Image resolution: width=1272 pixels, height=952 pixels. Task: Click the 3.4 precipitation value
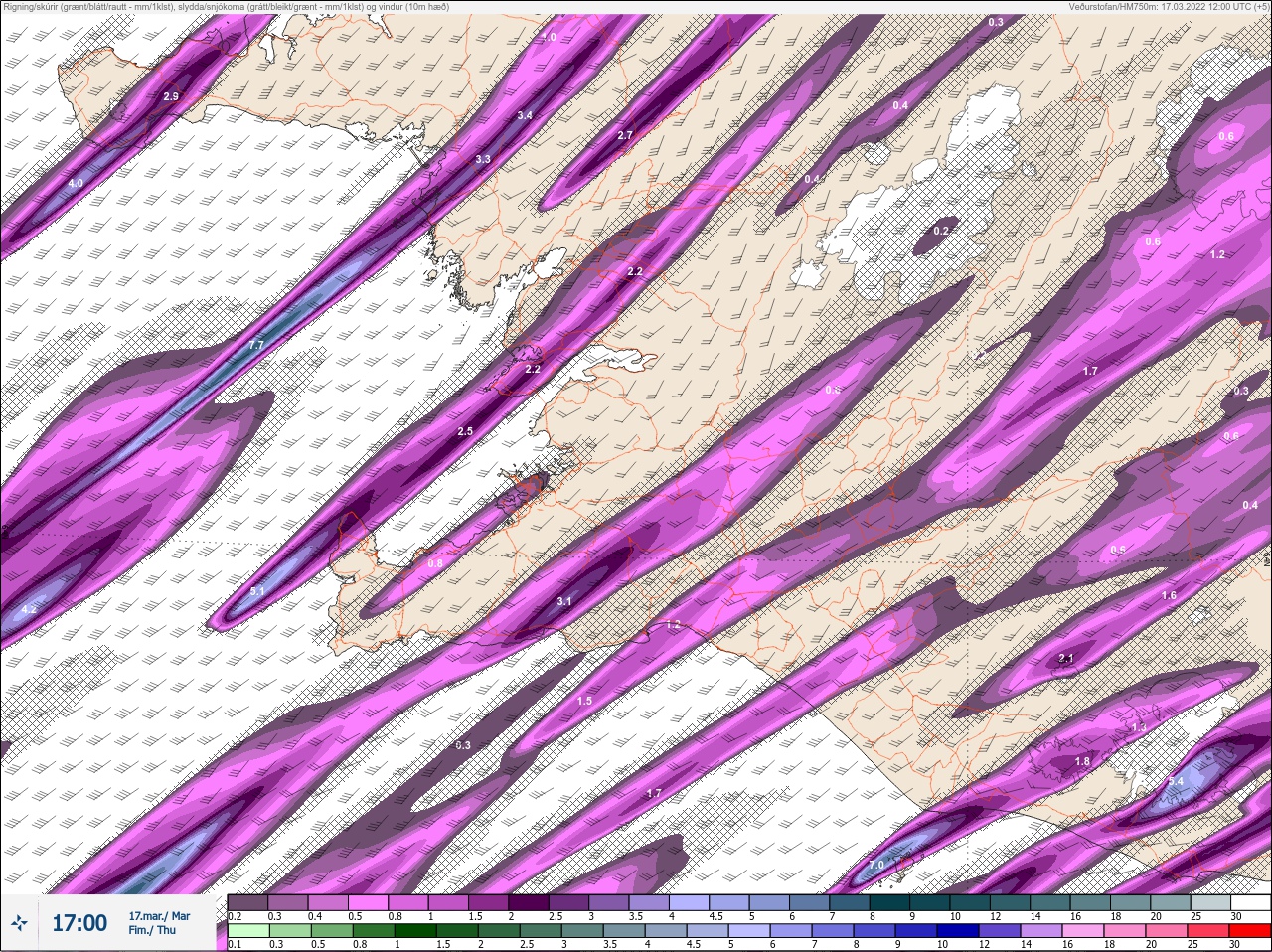pos(525,115)
